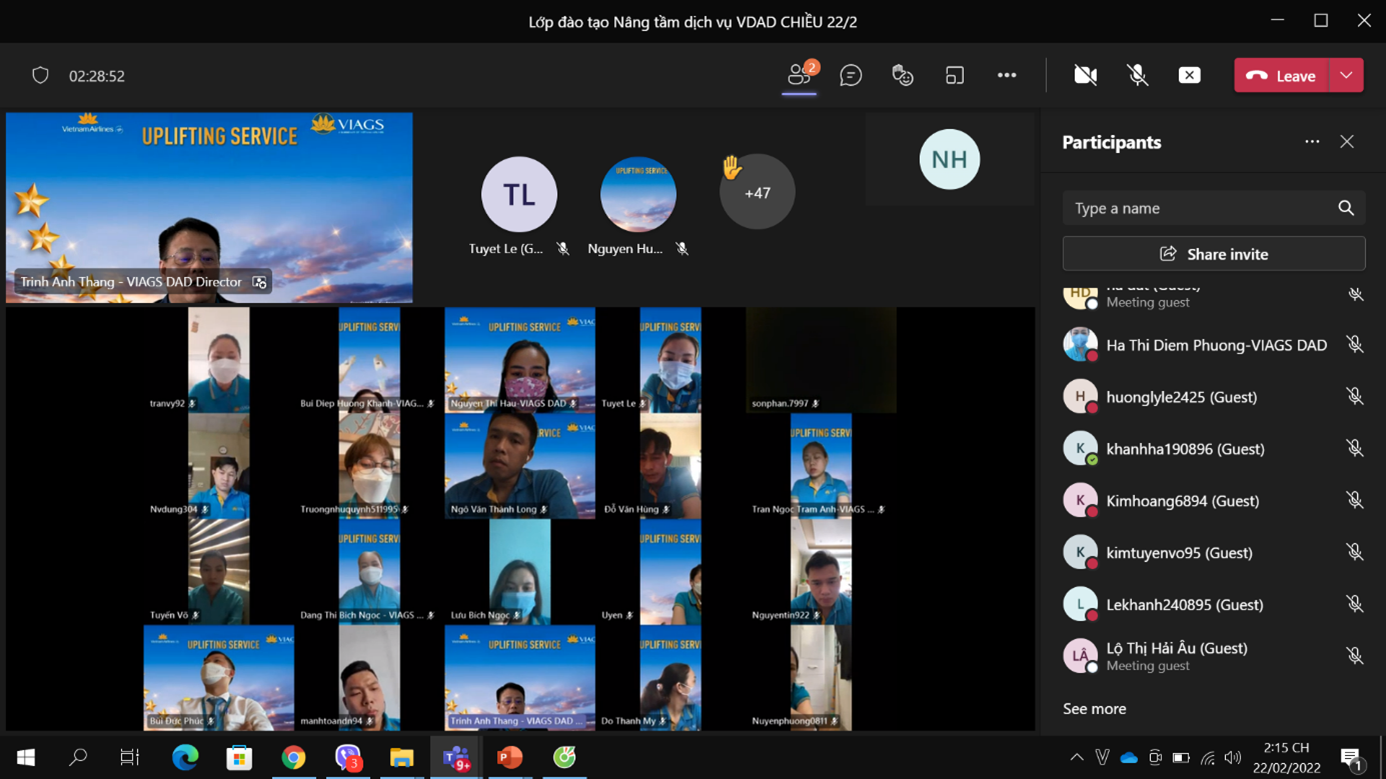This screenshot has width=1386, height=779.
Task: Close the Participants panel
Action: 1347,142
